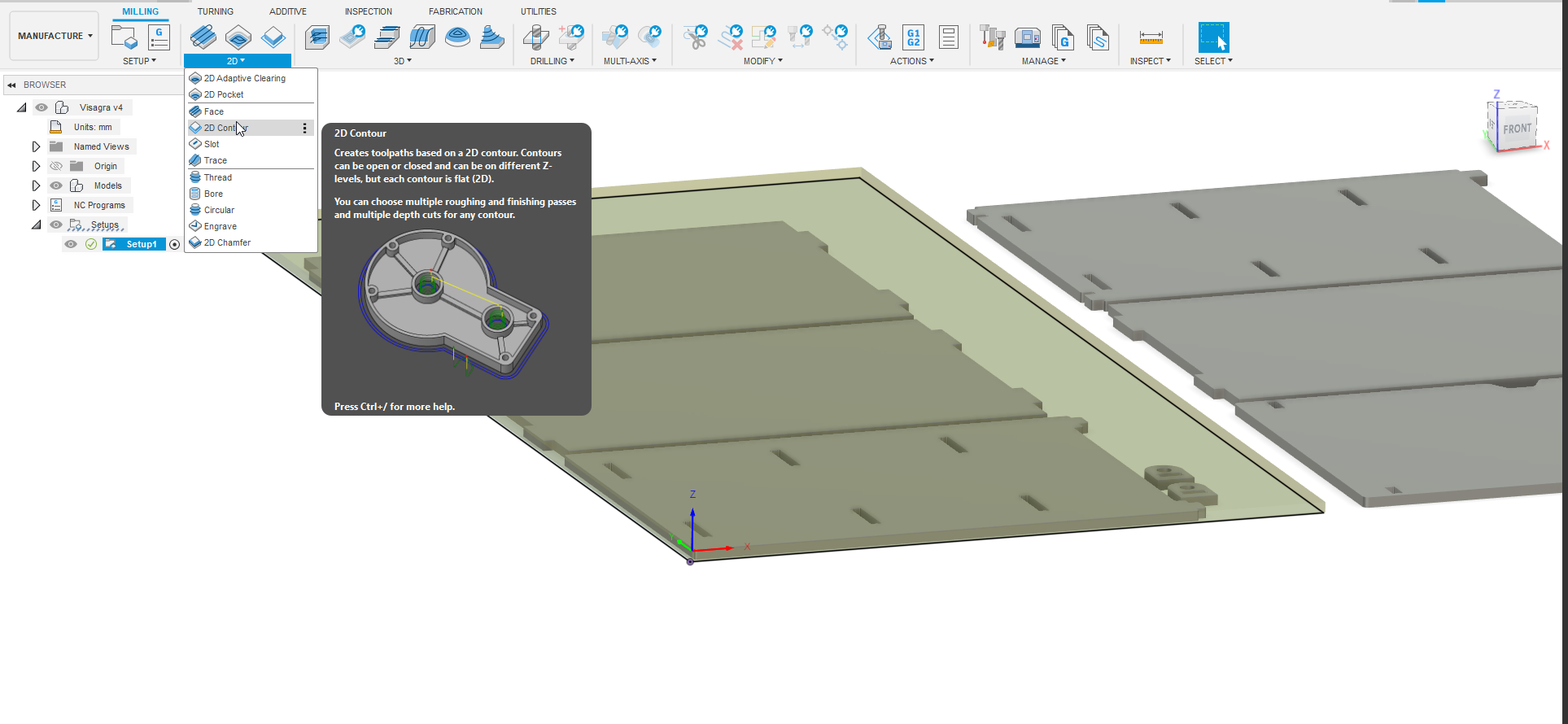Open the Machine Library icon
This screenshot has width=1568, height=724.
click(1028, 37)
